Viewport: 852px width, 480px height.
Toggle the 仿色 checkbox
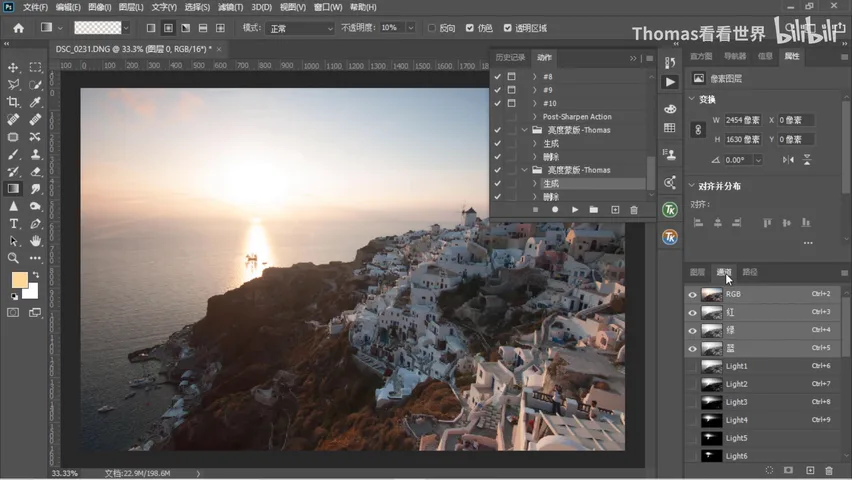(x=469, y=28)
